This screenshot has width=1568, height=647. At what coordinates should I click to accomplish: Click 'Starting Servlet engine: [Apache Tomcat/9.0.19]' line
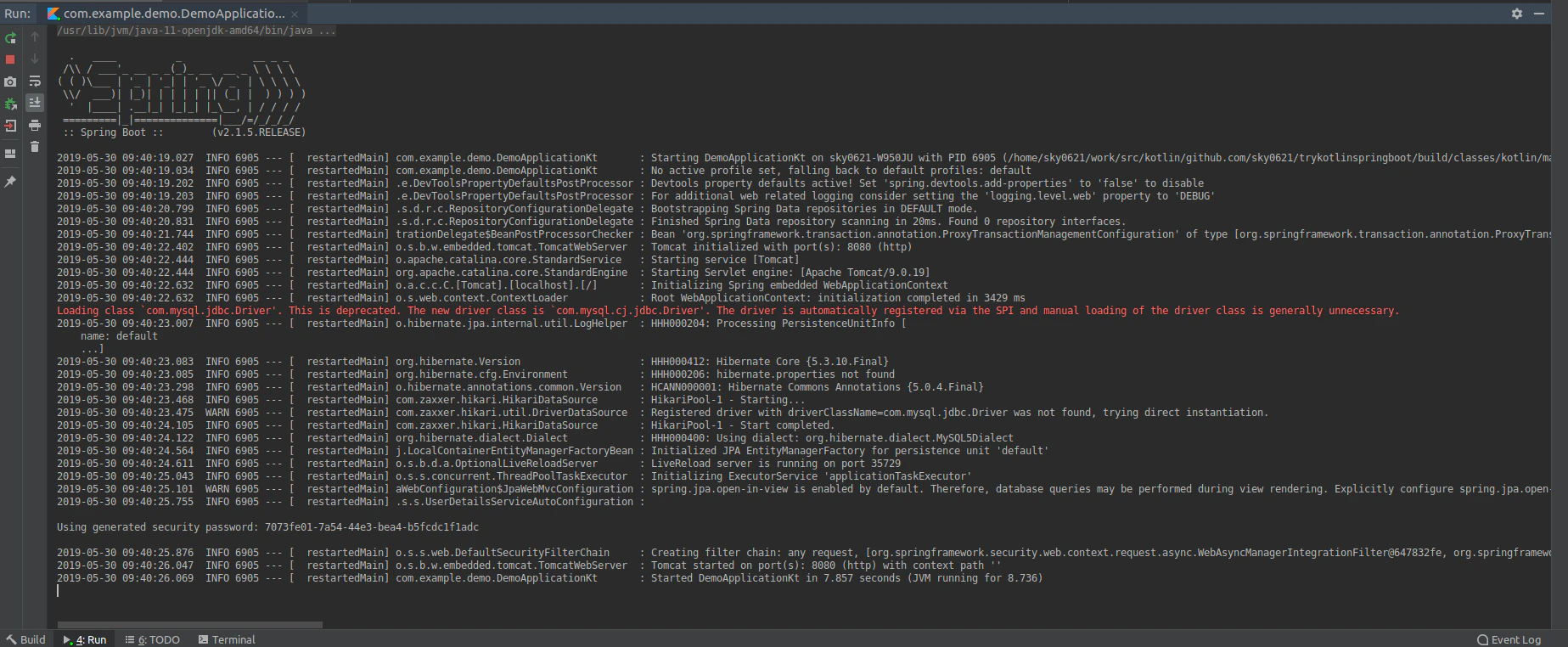point(493,273)
